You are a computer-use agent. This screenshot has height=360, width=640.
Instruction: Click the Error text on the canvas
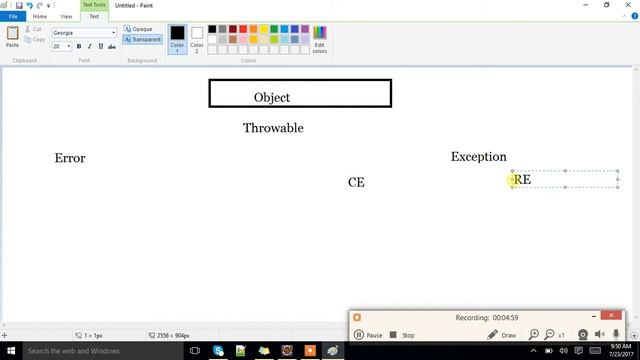click(70, 158)
